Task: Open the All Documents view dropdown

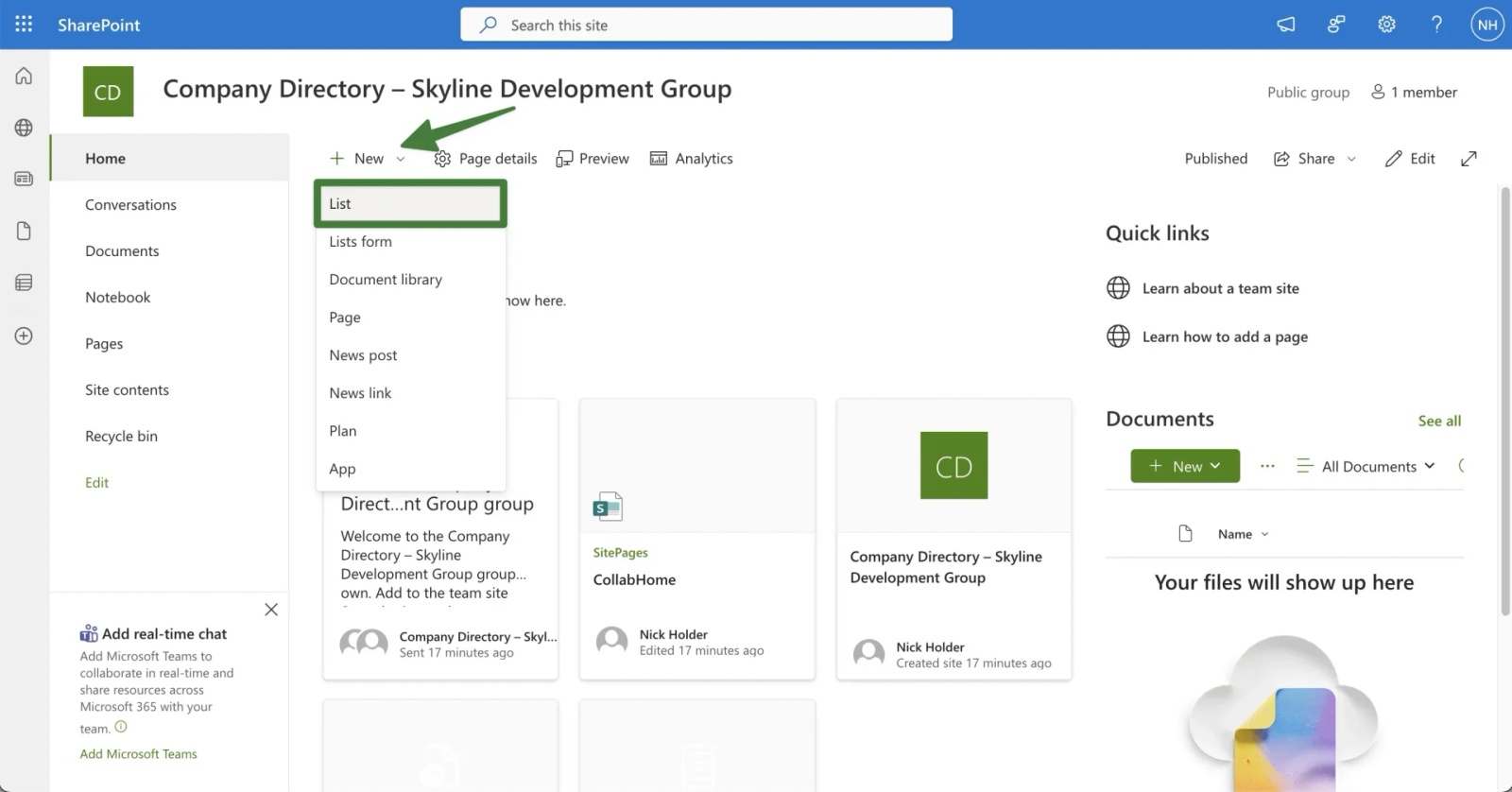Action: [x=1366, y=466]
